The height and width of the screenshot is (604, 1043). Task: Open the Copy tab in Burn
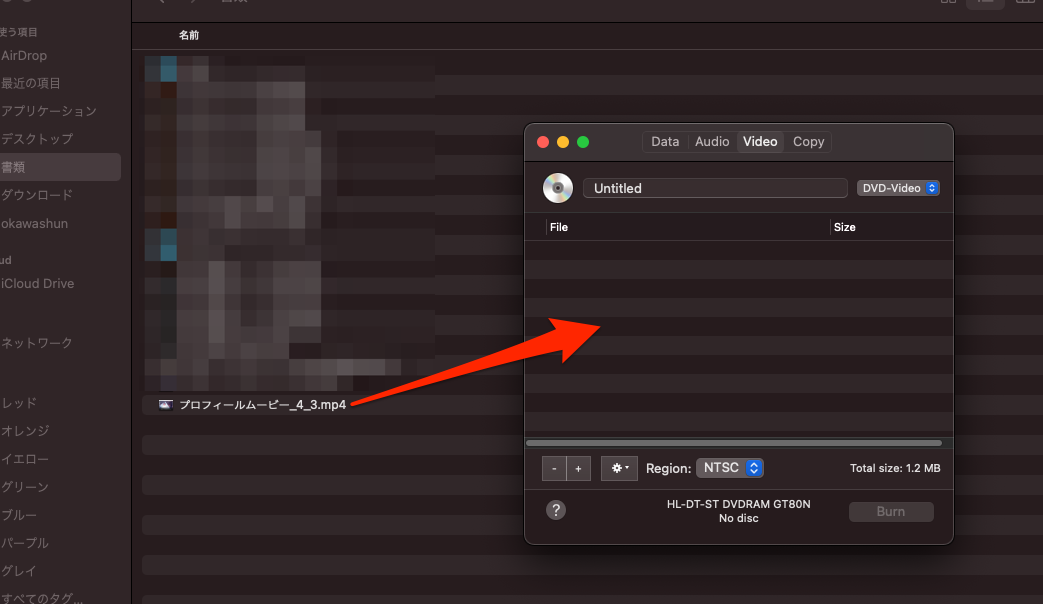pos(808,142)
